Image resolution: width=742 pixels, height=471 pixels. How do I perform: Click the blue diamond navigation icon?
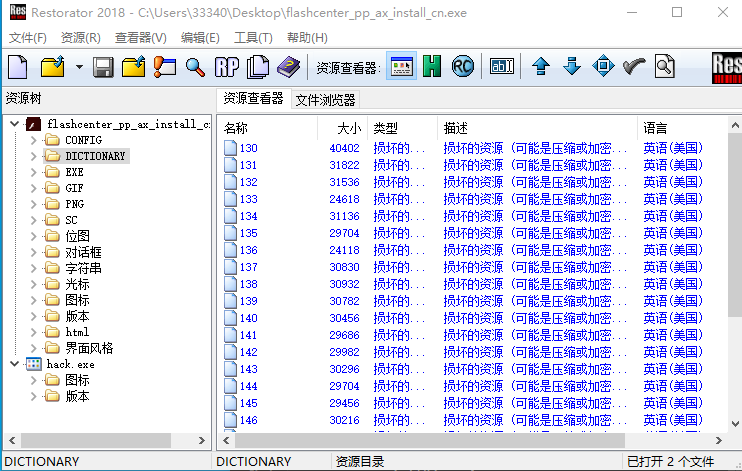[x=603, y=66]
